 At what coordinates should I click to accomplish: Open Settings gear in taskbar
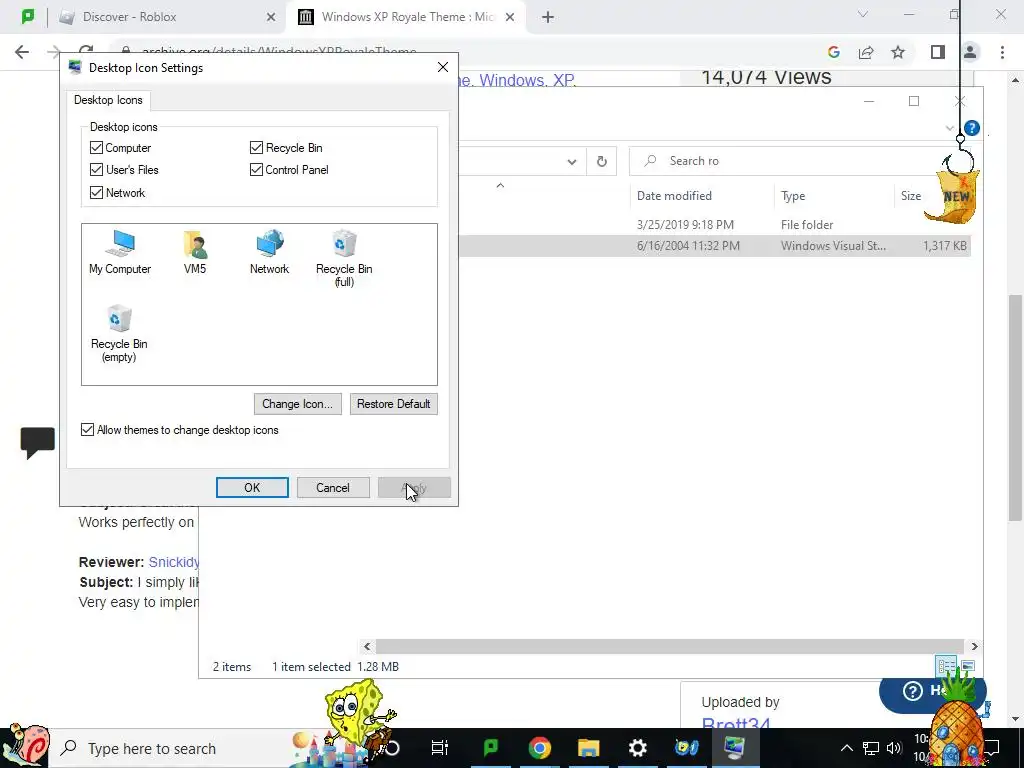coord(637,748)
